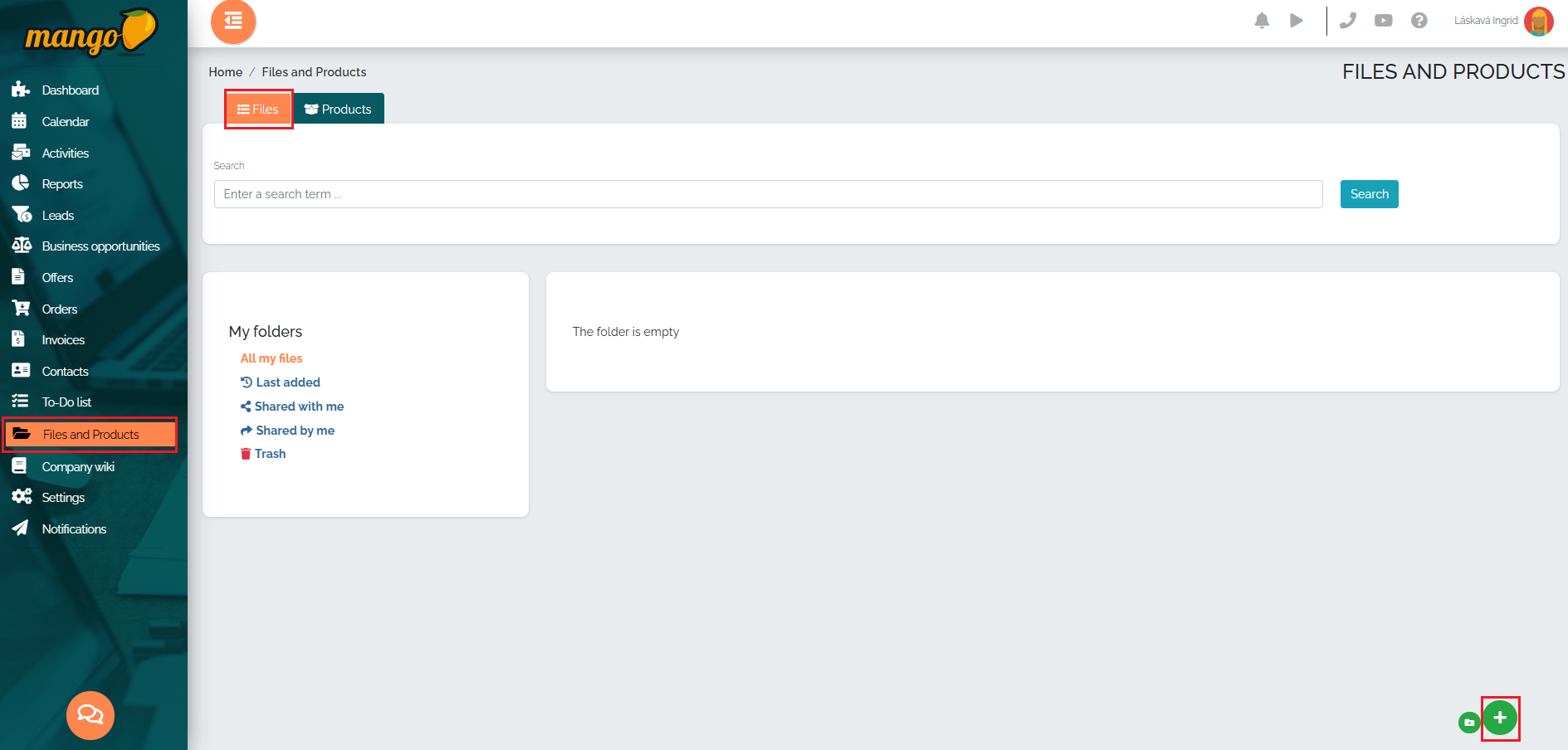Screen dimensions: 1568x750
Task: Select Files and Products menu label
Action: 91,434
